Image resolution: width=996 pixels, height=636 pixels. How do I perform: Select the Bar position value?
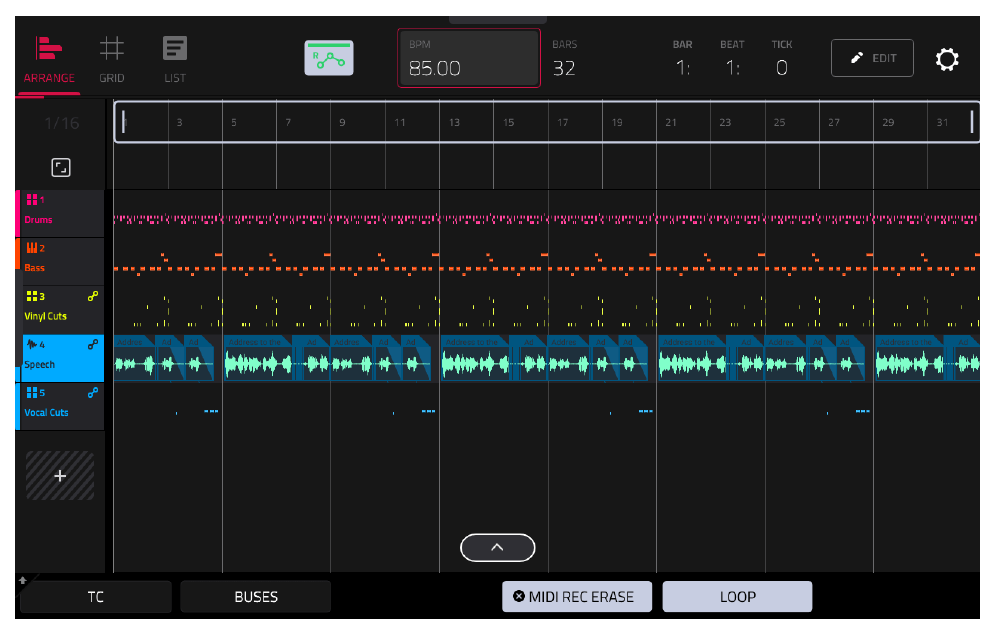pyautogui.click(x=683, y=68)
